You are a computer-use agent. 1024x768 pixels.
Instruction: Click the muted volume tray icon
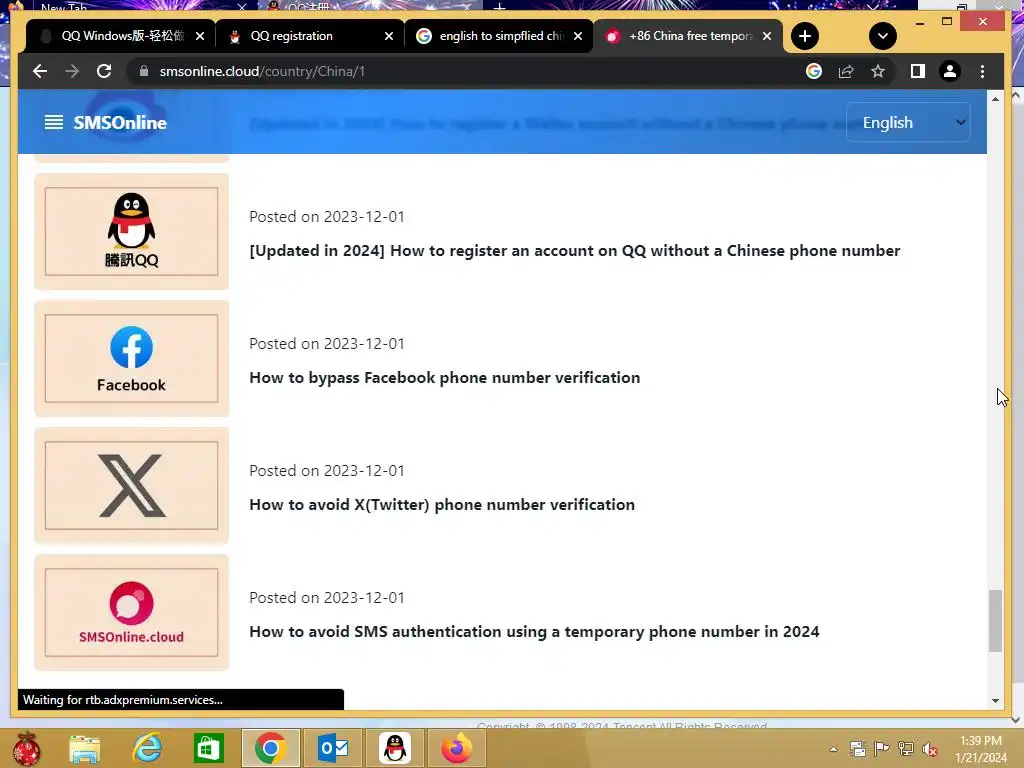tap(931, 749)
